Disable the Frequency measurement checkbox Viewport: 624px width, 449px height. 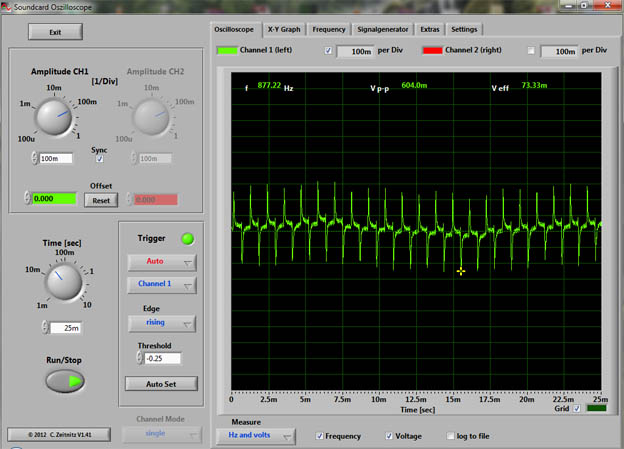click(320, 436)
